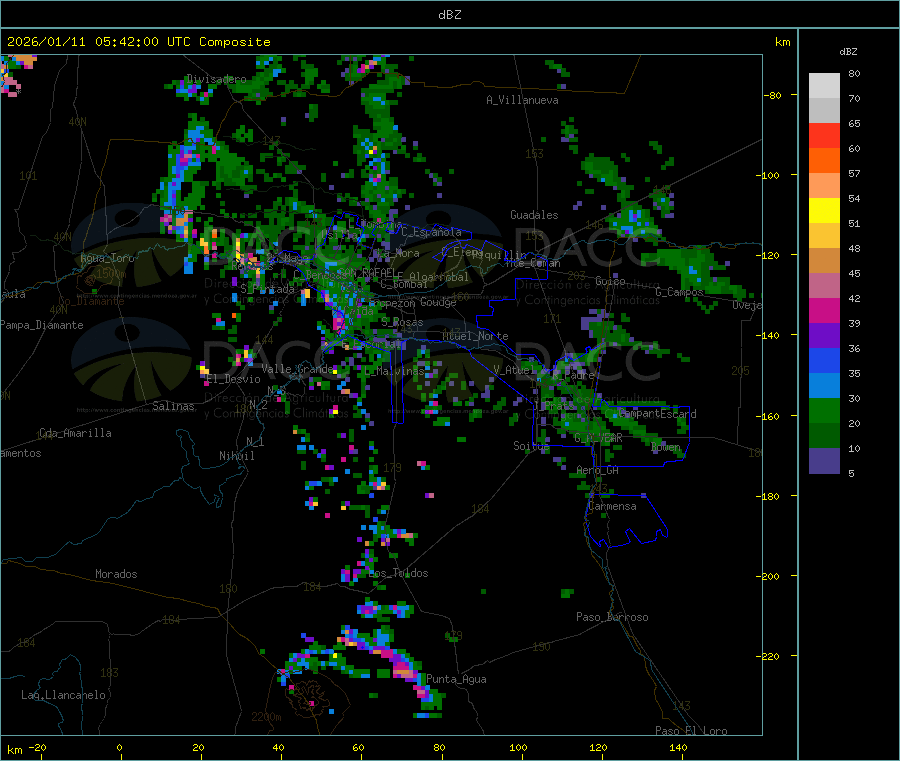Click the -160 km tick on right axis
Image resolution: width=900 pixels, height=761 pixels.
tap(767, 416)
